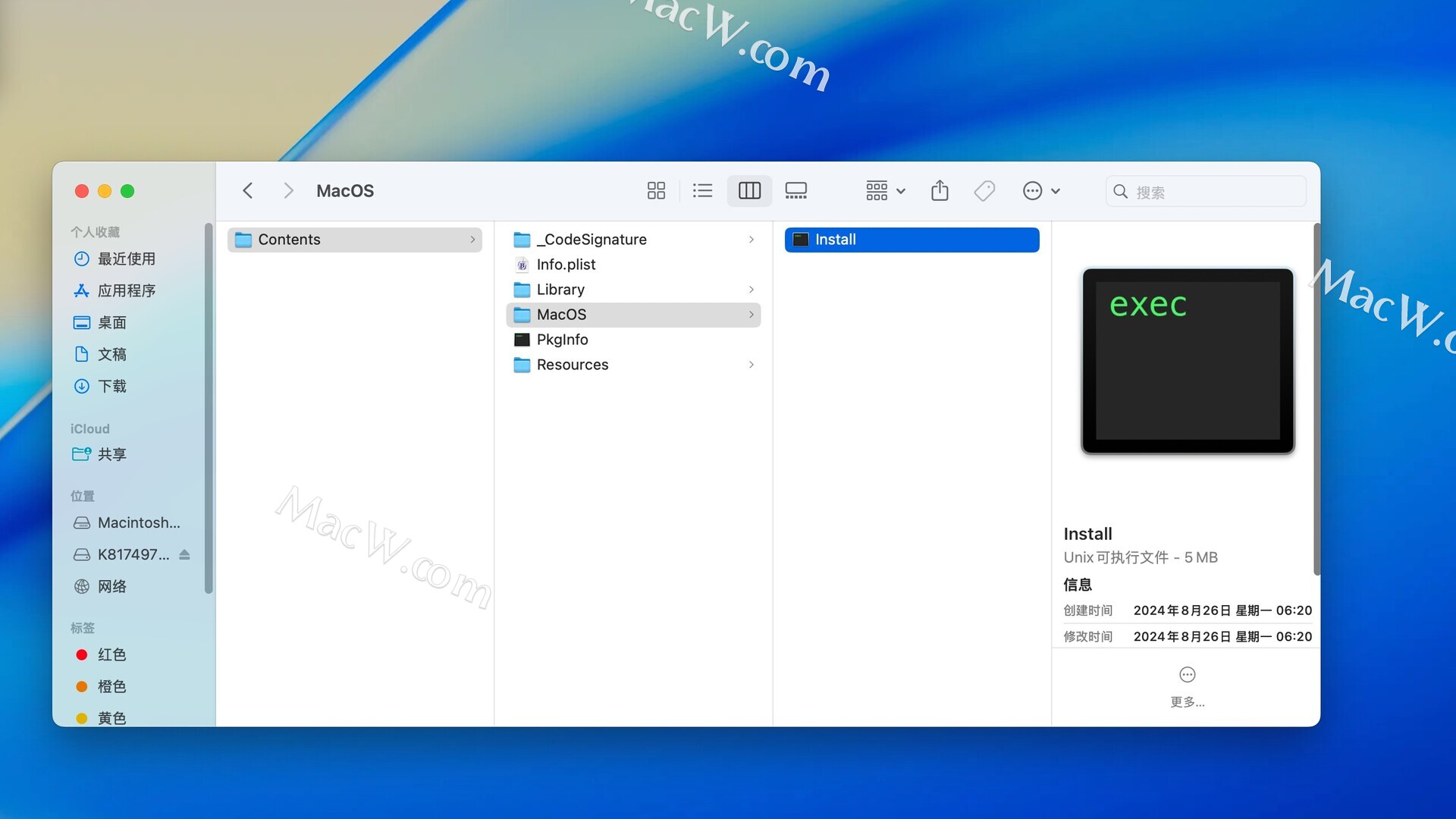Click the 网络 globe icon
Screen dimensions: 1456x819
point(82,586)
